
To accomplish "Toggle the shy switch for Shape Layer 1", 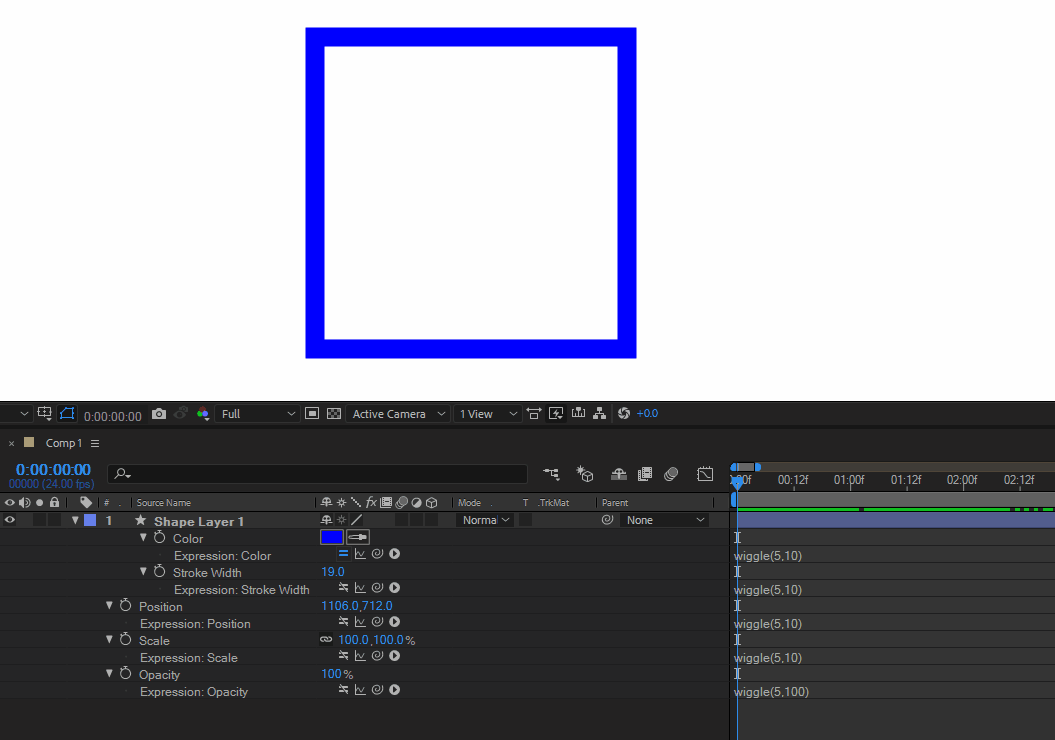I will click(326, 520).
